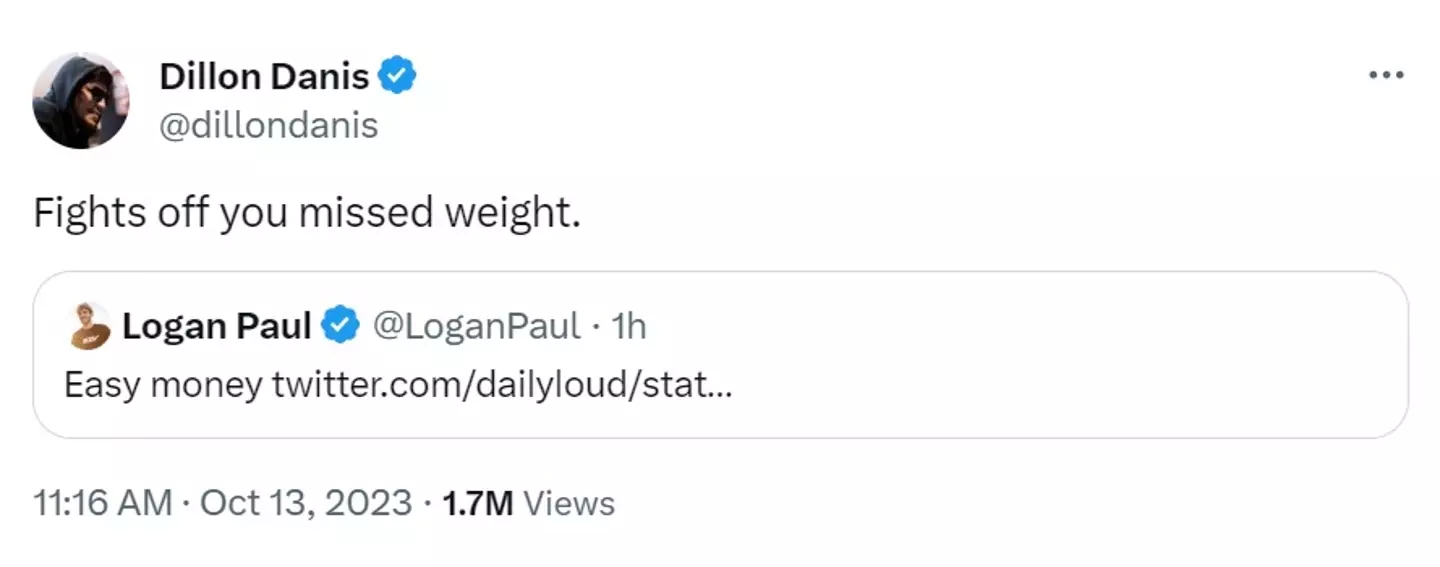Open Logan Paul's small avatar
The image size is (1440, 567).
(x=89, y=326)
